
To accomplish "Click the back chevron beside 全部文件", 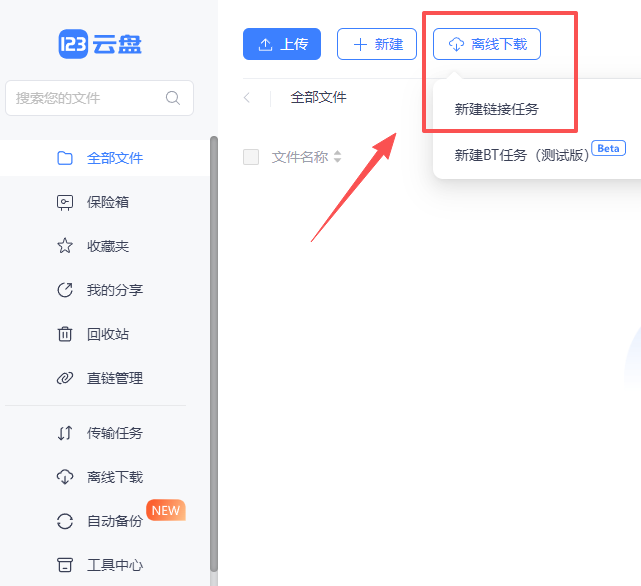I will [247, 98].
